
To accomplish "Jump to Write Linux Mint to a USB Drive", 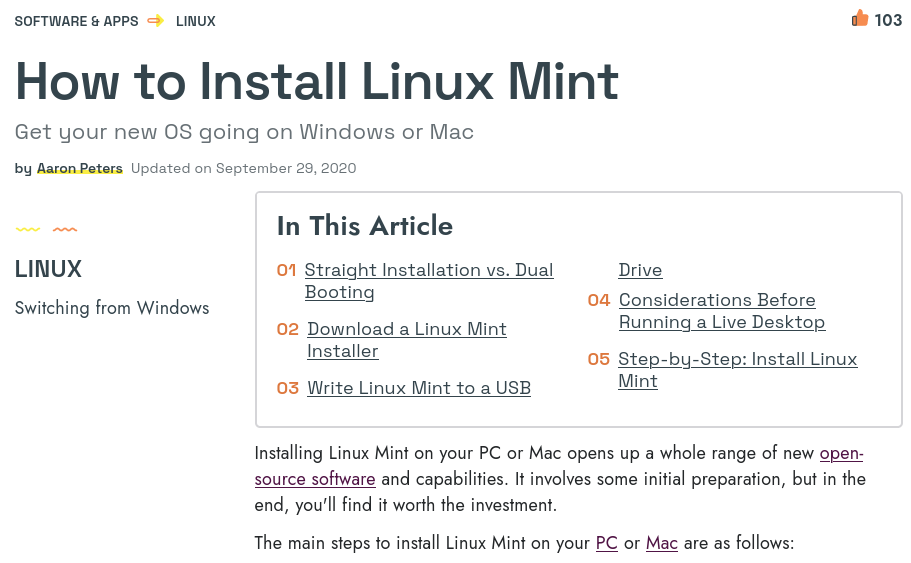I will (419, 388).
